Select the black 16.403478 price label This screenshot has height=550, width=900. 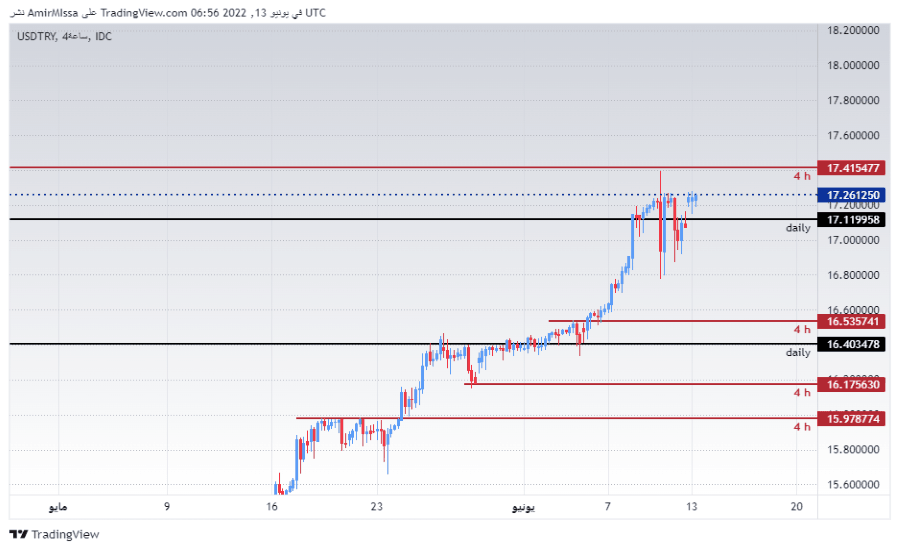point(852,344)
